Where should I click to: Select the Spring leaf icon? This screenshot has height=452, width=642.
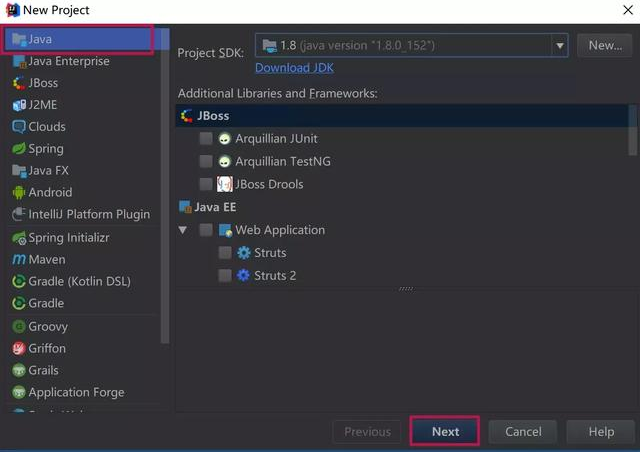[19, 148]
